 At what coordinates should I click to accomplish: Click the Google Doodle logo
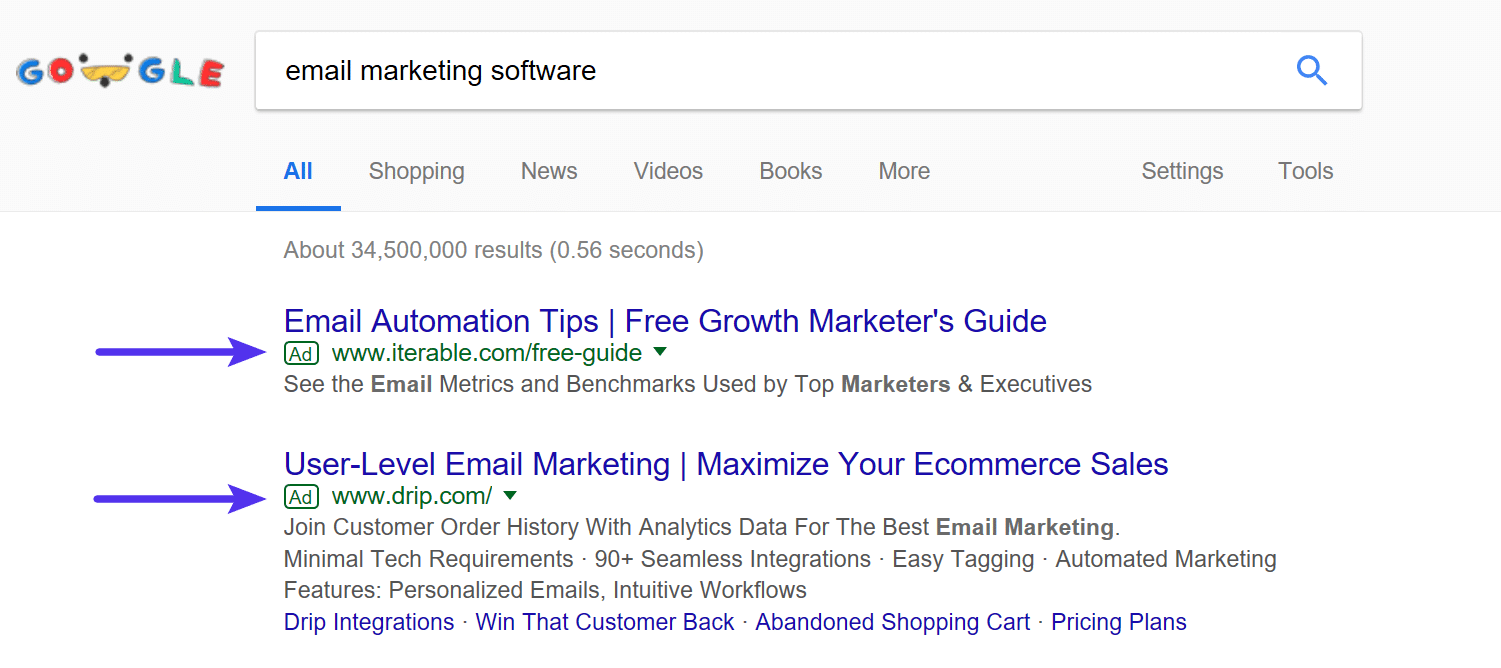tap(119, 70)
